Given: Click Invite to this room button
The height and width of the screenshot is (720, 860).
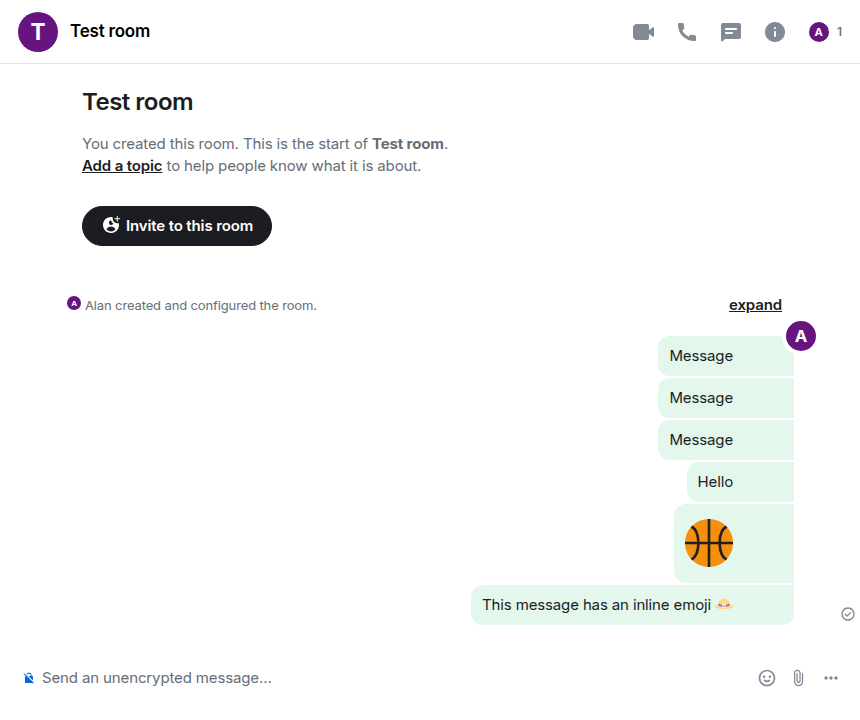Looking at the screenshot, I should coord(177,226).
